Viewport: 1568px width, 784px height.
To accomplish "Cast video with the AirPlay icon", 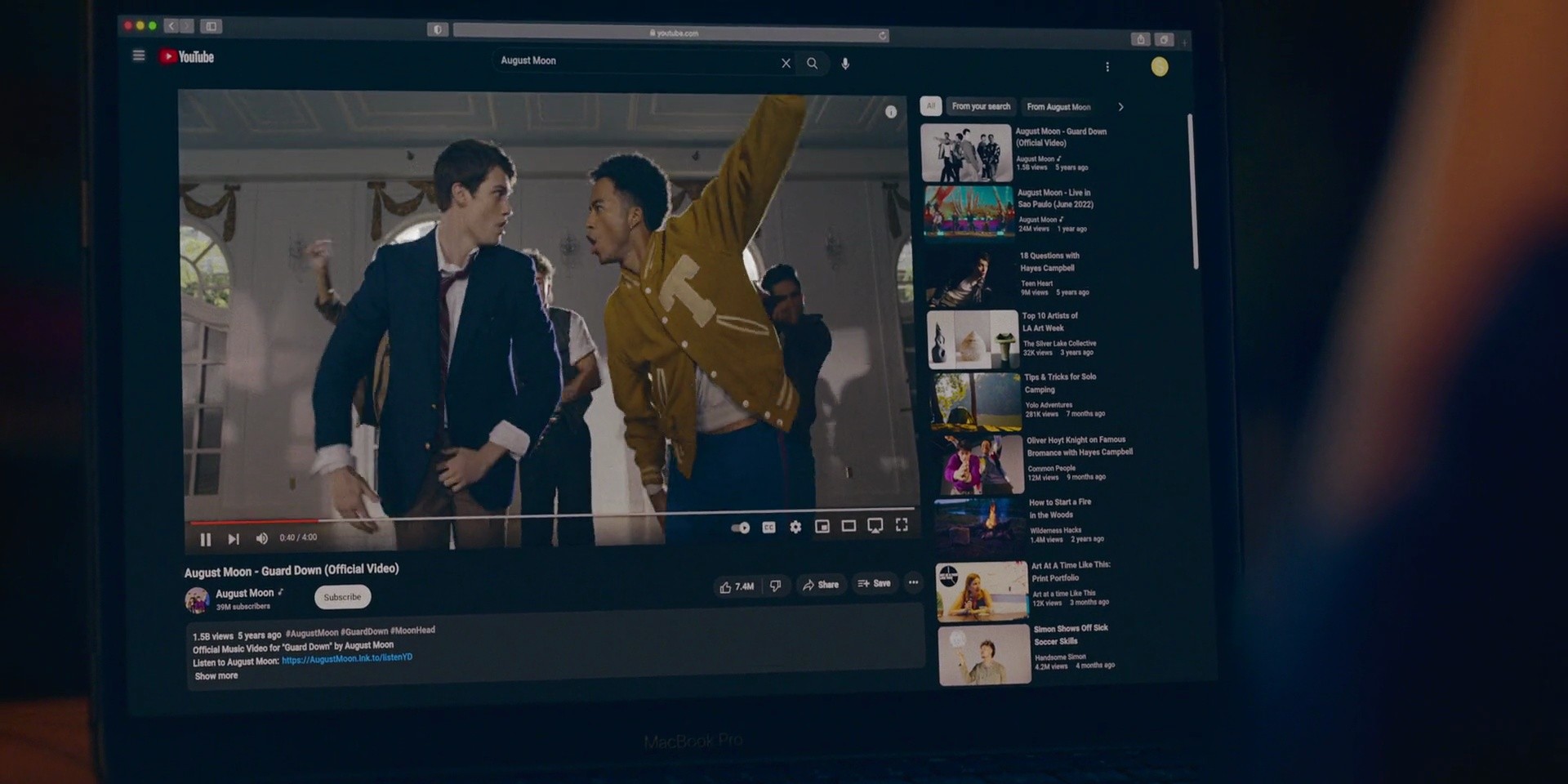I will pyautogui.click(x=875, y=526).
